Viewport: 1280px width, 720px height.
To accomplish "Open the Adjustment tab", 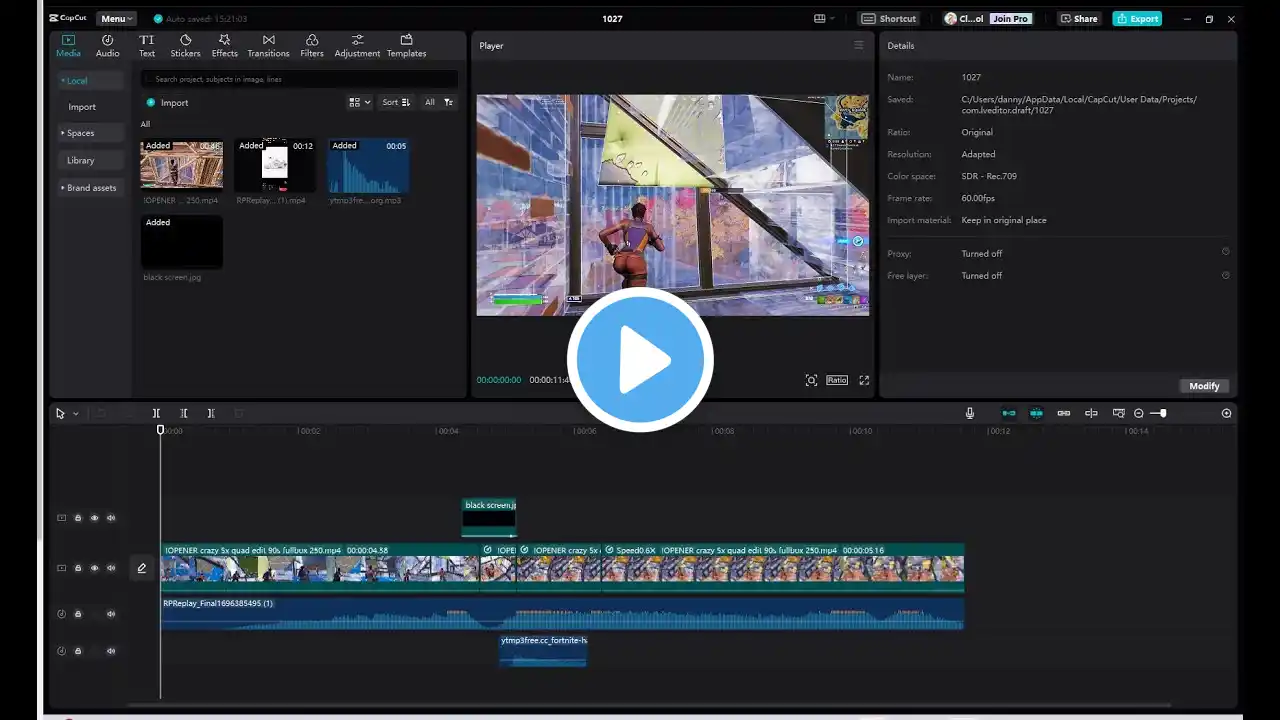I will pos(357,46).
